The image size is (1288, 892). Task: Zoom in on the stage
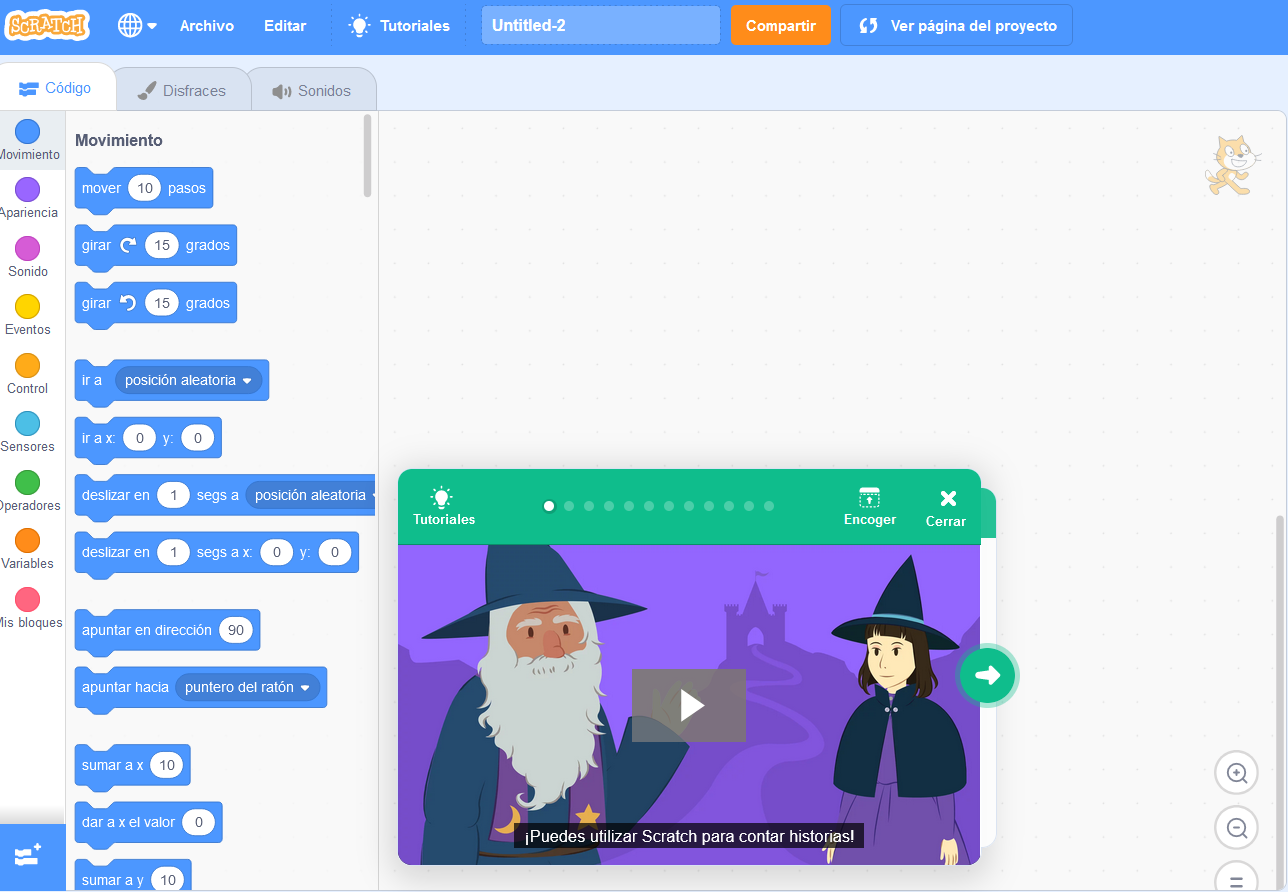[1236, 772]
